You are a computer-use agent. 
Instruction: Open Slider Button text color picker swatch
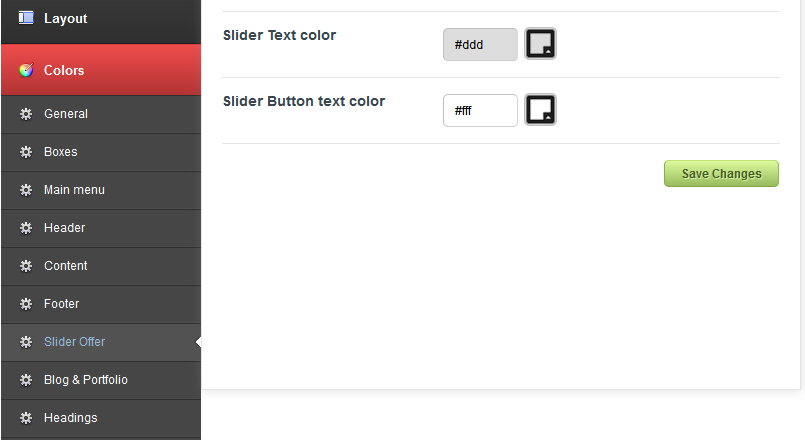pos(540,110)
